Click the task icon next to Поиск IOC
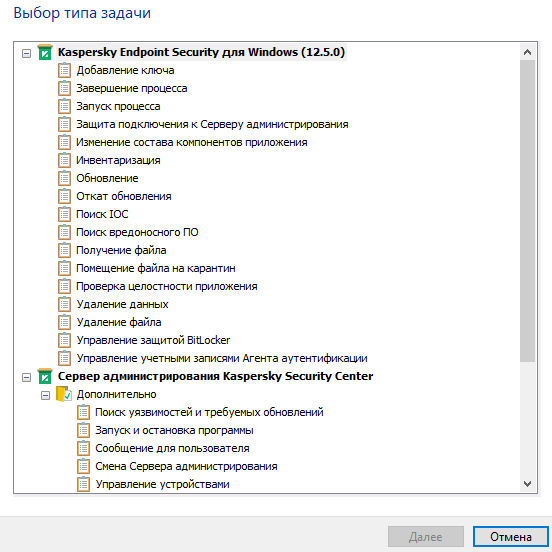The image size is (552, 552). pyautogui.click(x=64, y=214)
